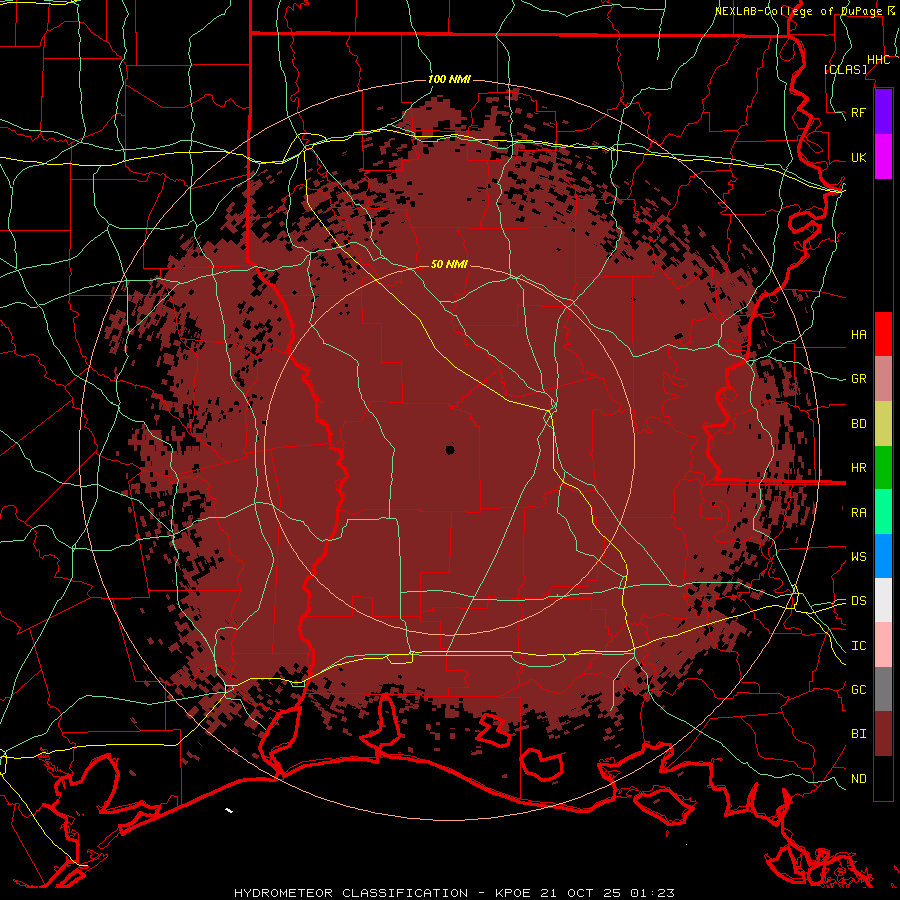
Task: Pick the brown BI legend swatch
Action: [x=883, y=734]
